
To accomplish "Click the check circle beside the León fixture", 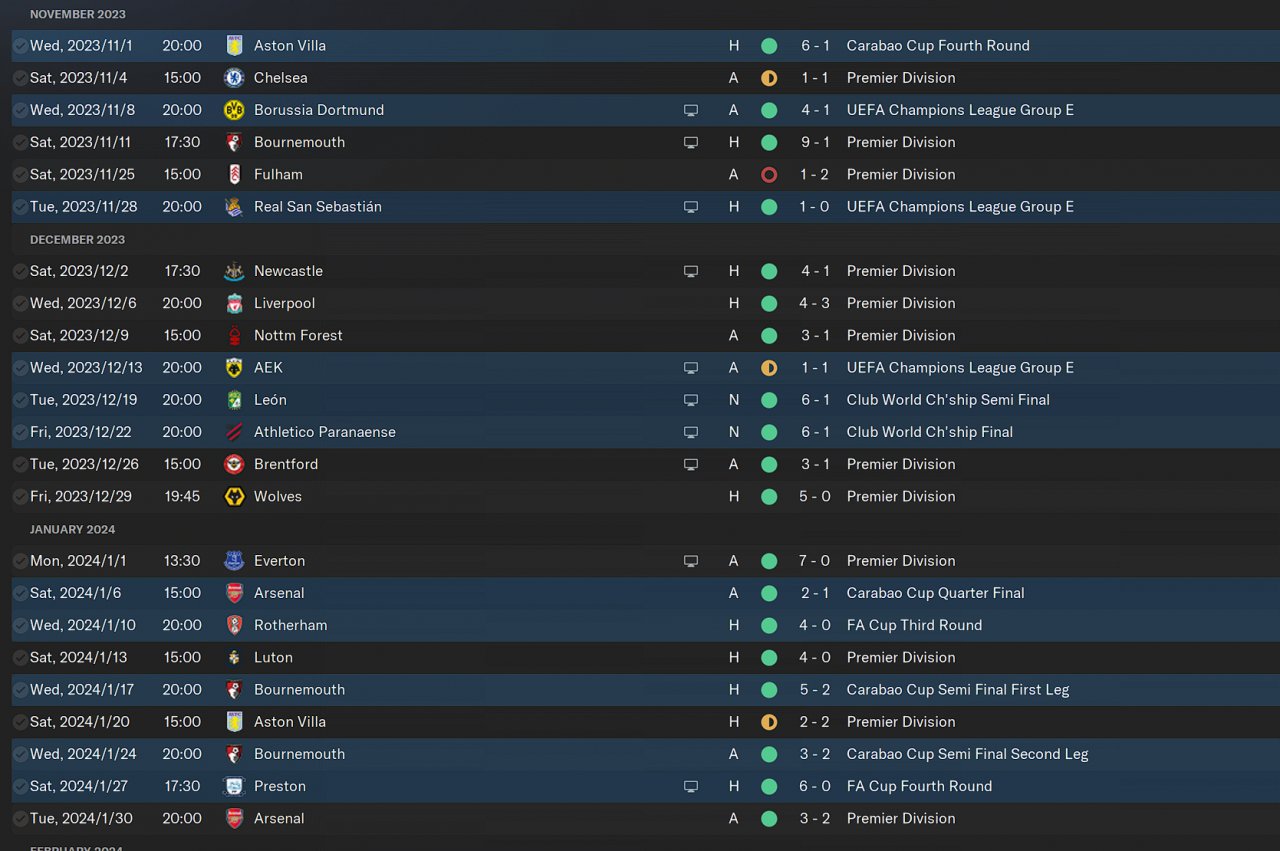I will [20, 400].
